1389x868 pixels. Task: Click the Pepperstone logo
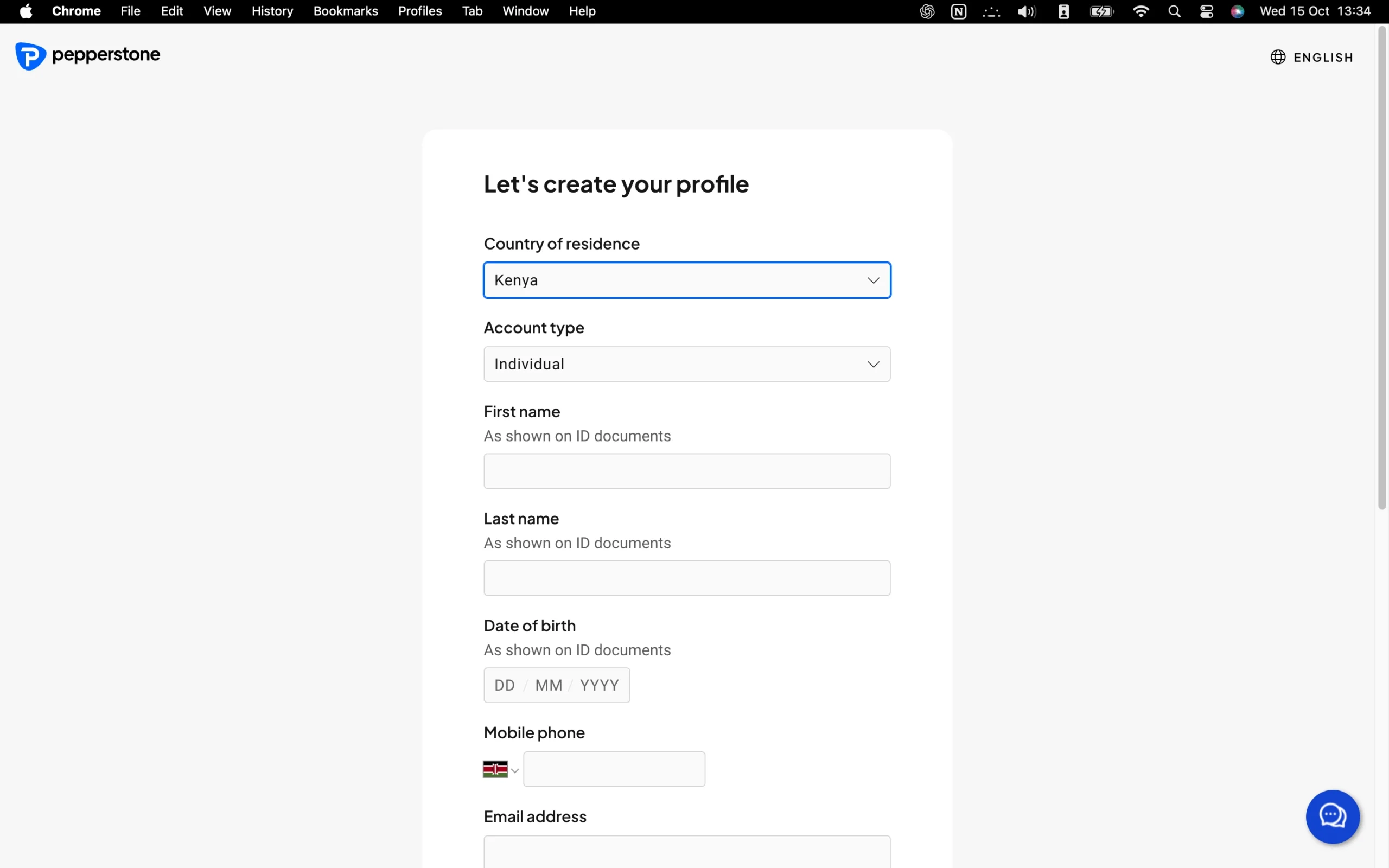pyautogui.click(x=87, y=56)
